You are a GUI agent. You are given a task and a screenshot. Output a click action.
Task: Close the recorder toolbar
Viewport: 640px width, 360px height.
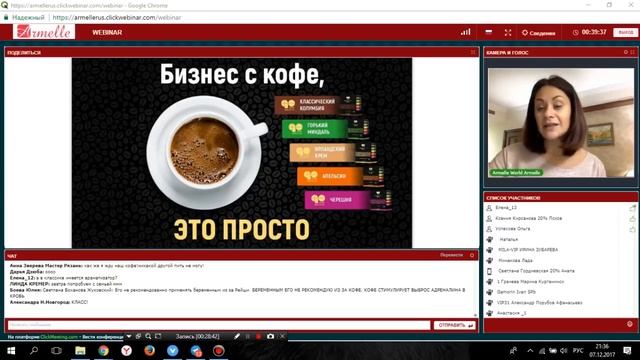point(282,336)
